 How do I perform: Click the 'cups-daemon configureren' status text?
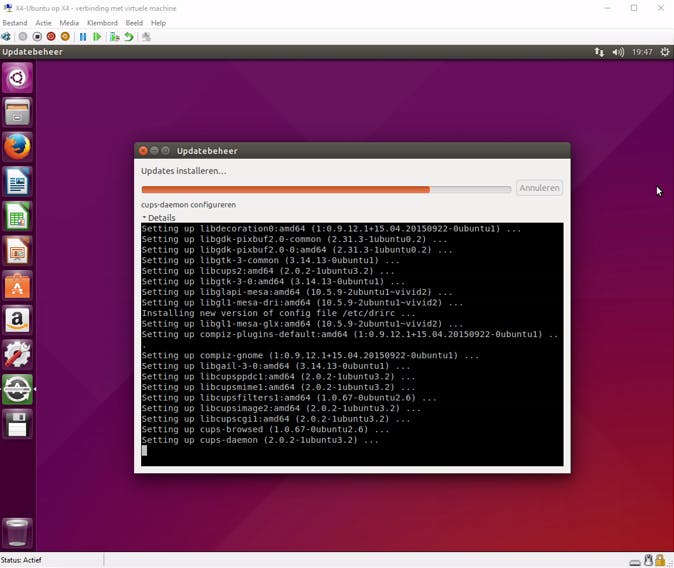coord(188,205)
